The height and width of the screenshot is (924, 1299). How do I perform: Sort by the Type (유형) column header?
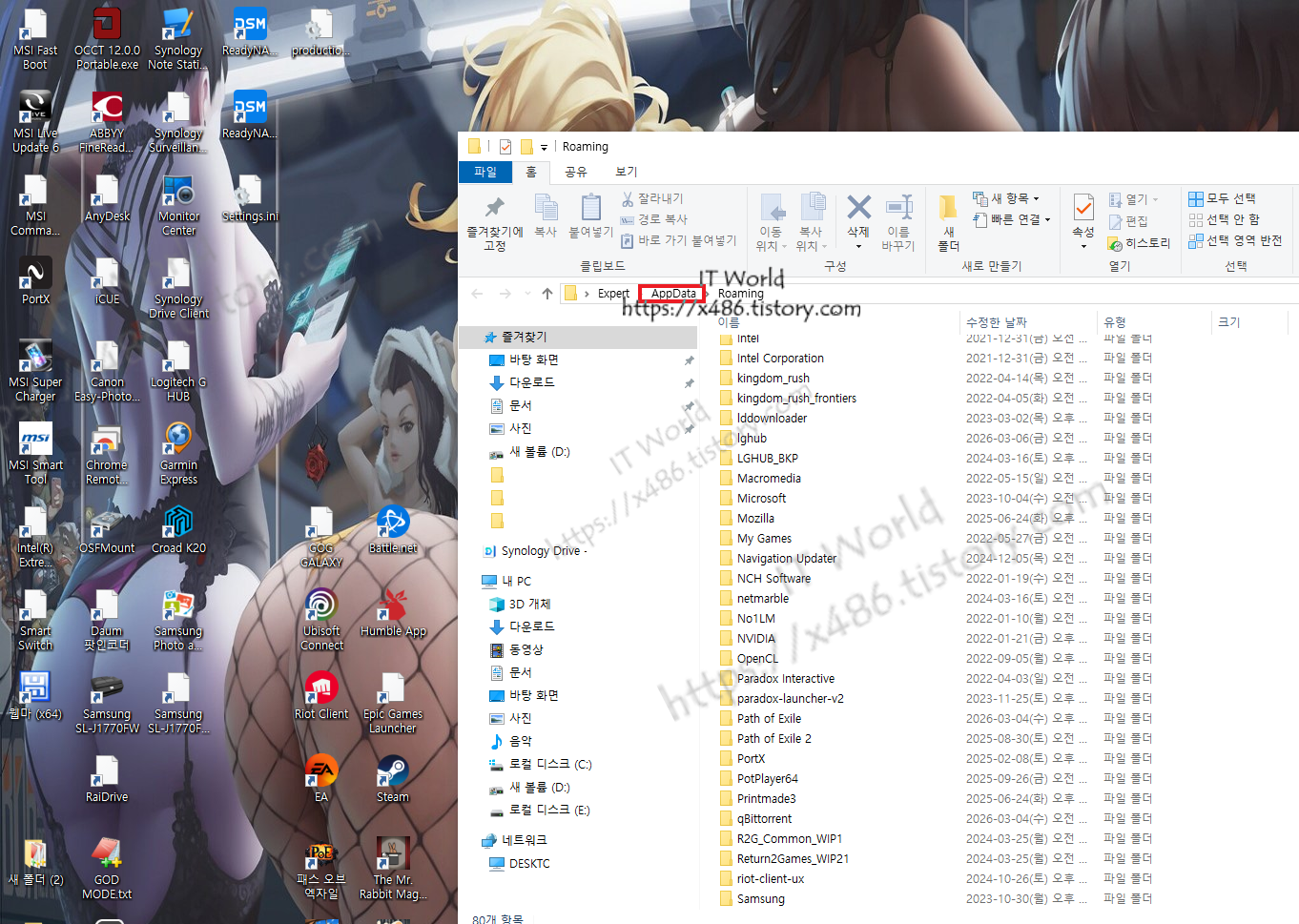point(1154,322)
